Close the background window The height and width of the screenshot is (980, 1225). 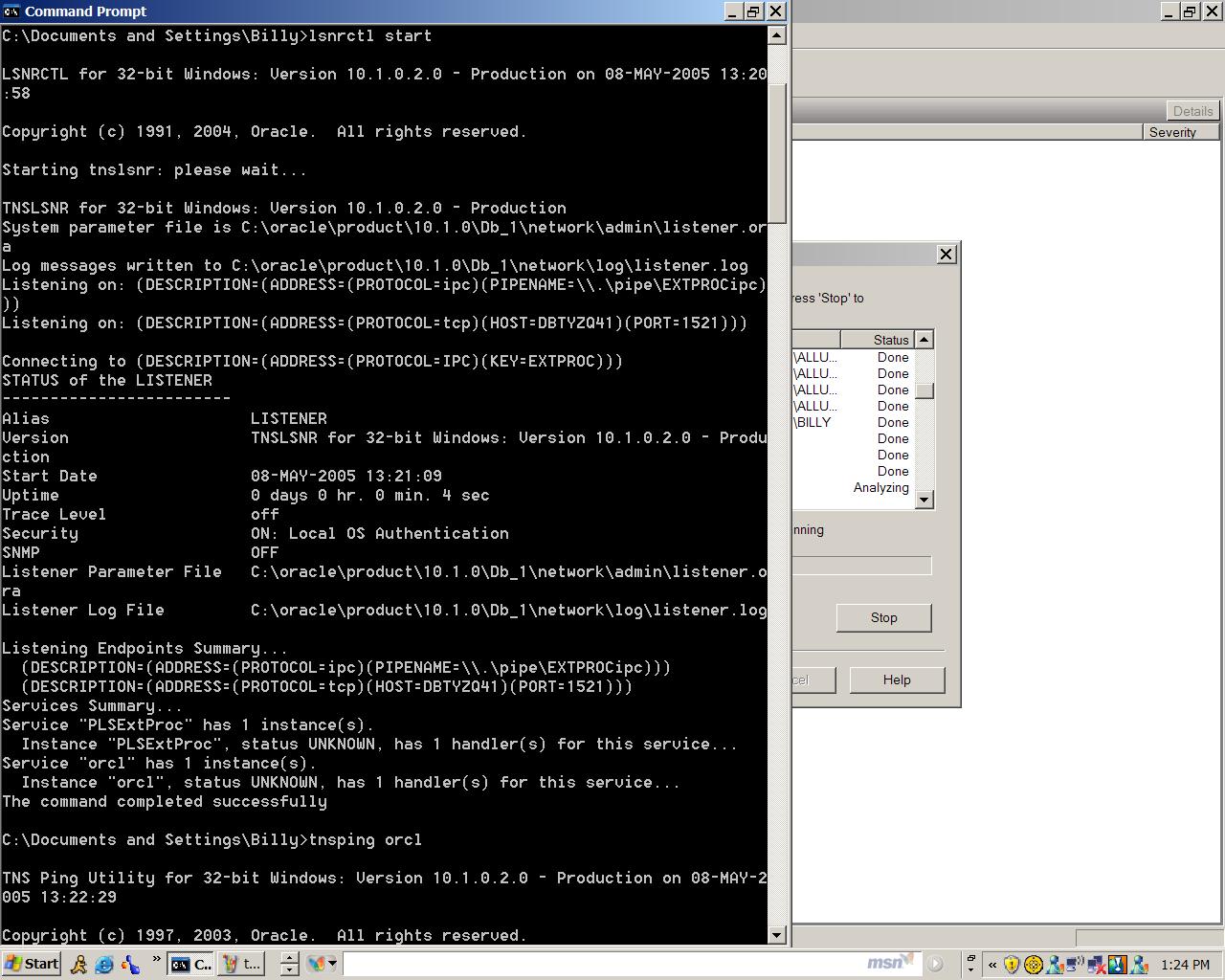tap(1212, 11)
